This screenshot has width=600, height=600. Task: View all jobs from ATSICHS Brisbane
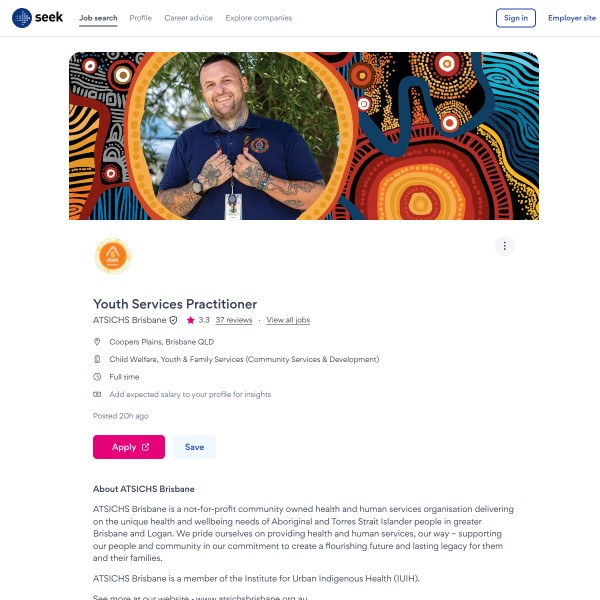click(x=288, y=320)
